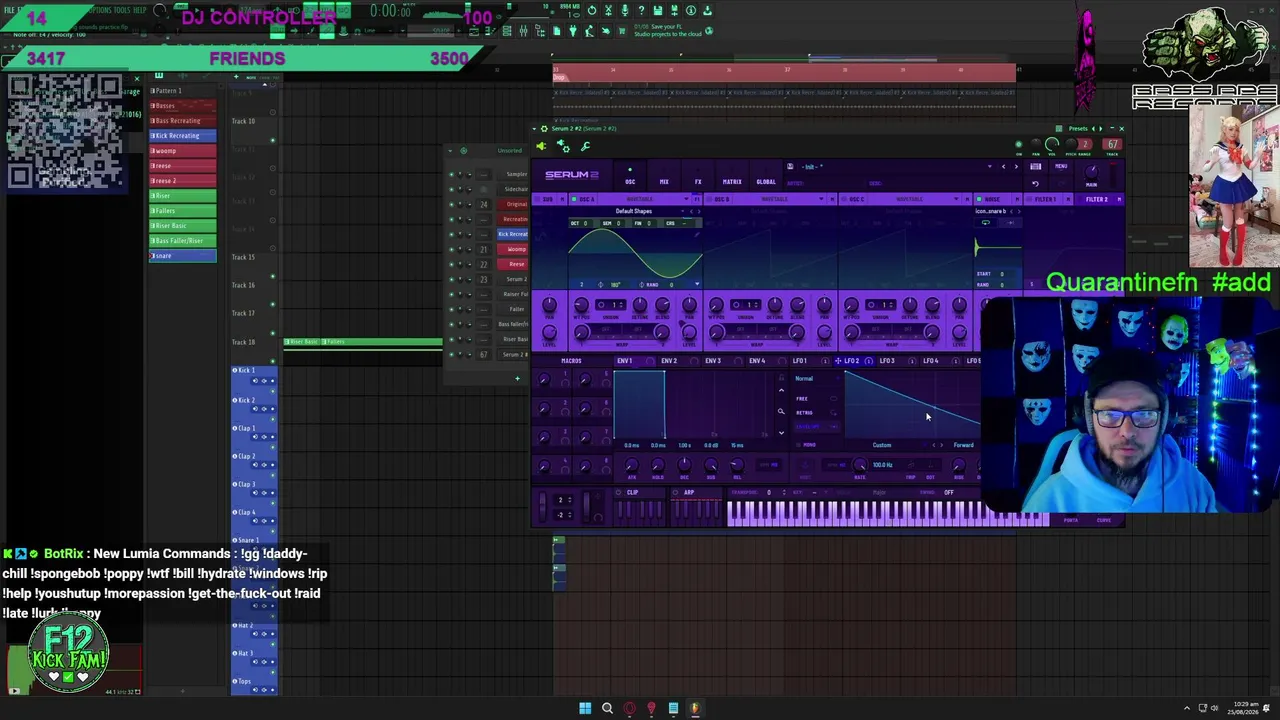Open the Default Shapes wavetable dropdown
This screenshot has height=720, width=1280.
coord(634,211)
